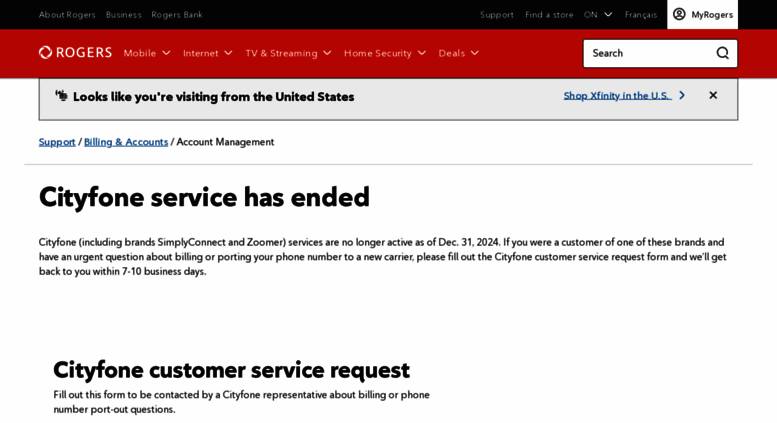This screenshot has width=777, height=423.
Task: Open the ON province selector
Action: [x=598, y=14]
